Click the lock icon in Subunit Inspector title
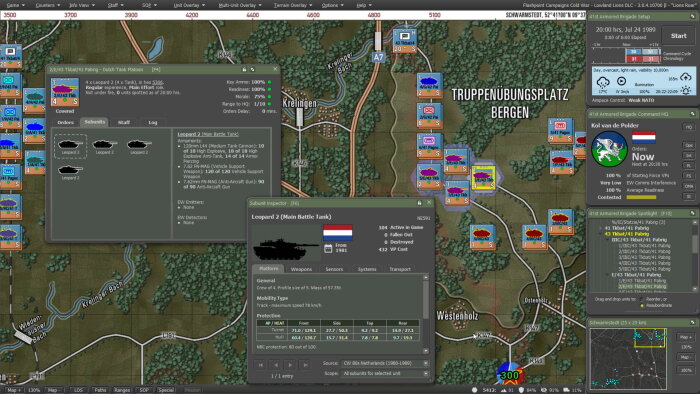 420,203
